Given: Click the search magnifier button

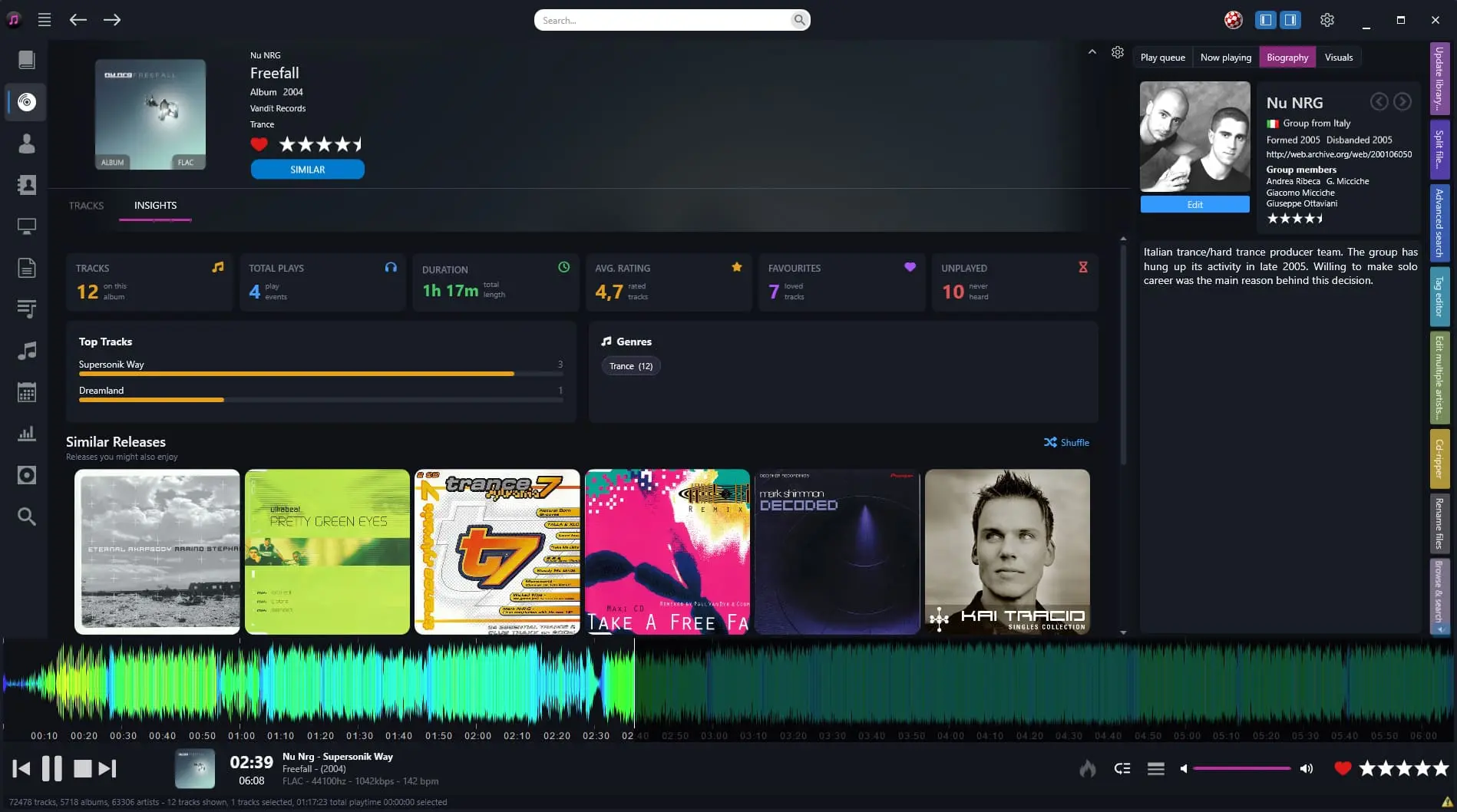Looking at the screenshot, I should pos(799,20).
